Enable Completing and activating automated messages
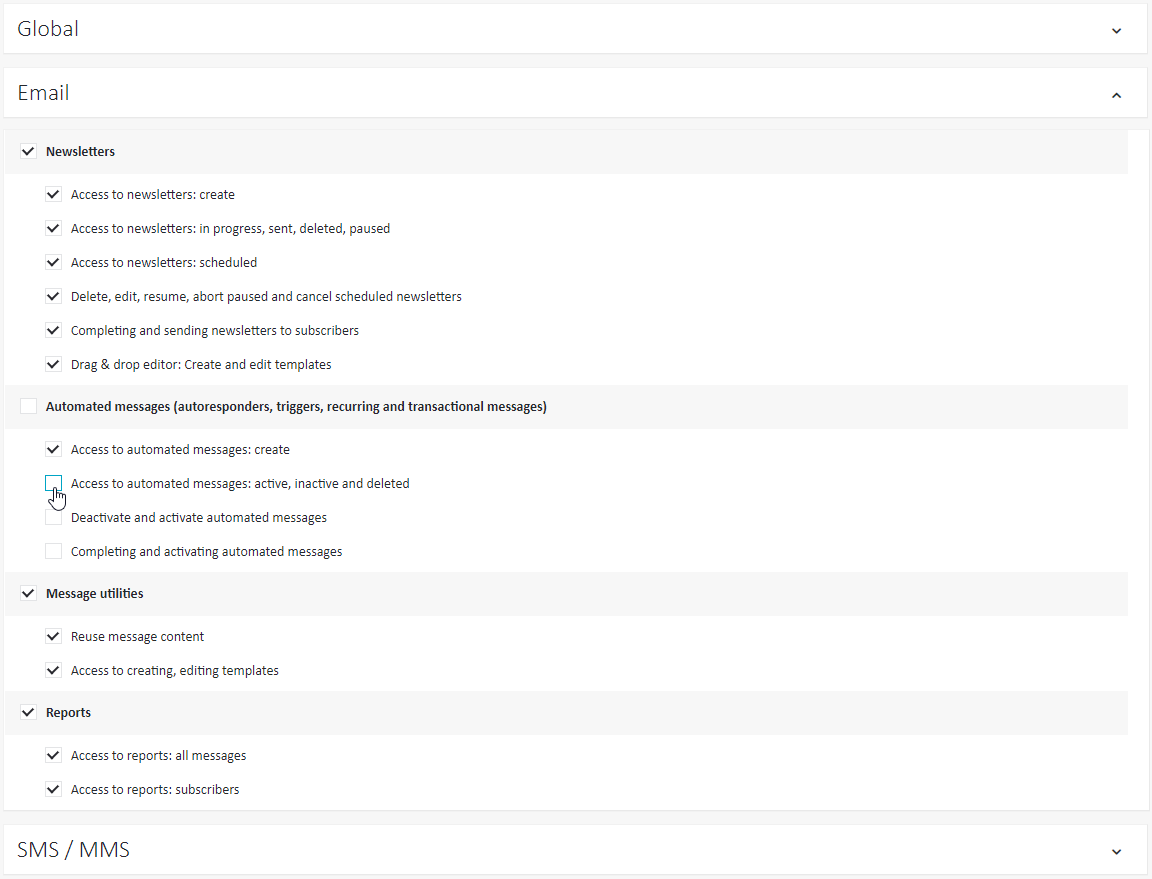 click(54, 551)
